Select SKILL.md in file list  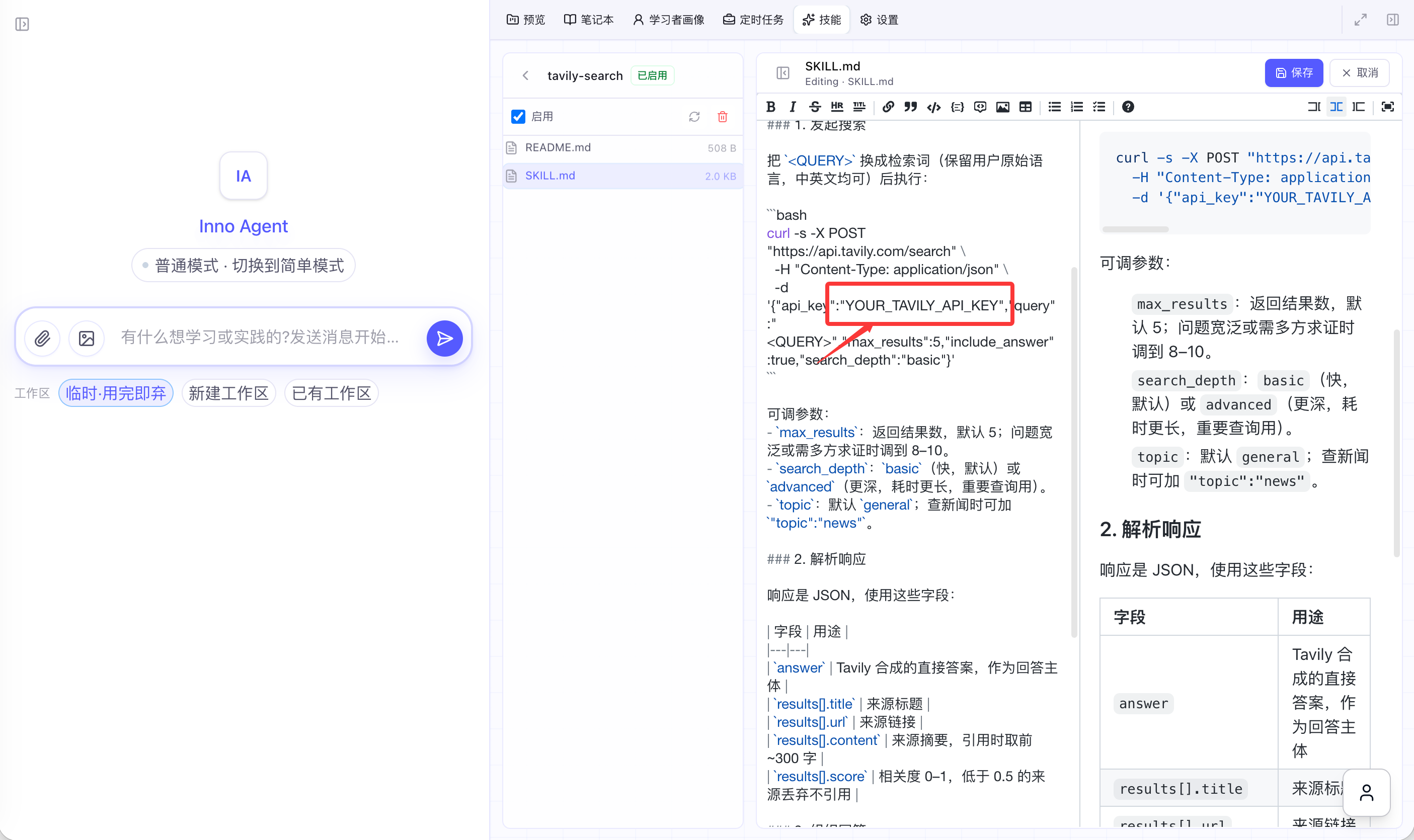pos(623,176)
